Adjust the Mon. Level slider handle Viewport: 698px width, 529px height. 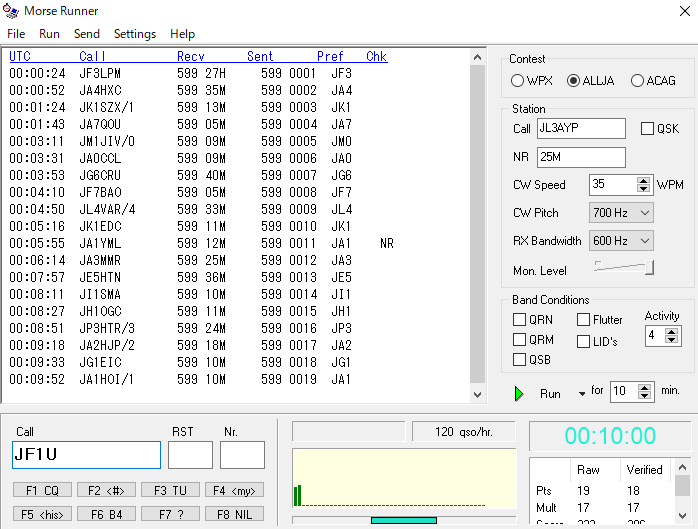(x=649, y=268)
